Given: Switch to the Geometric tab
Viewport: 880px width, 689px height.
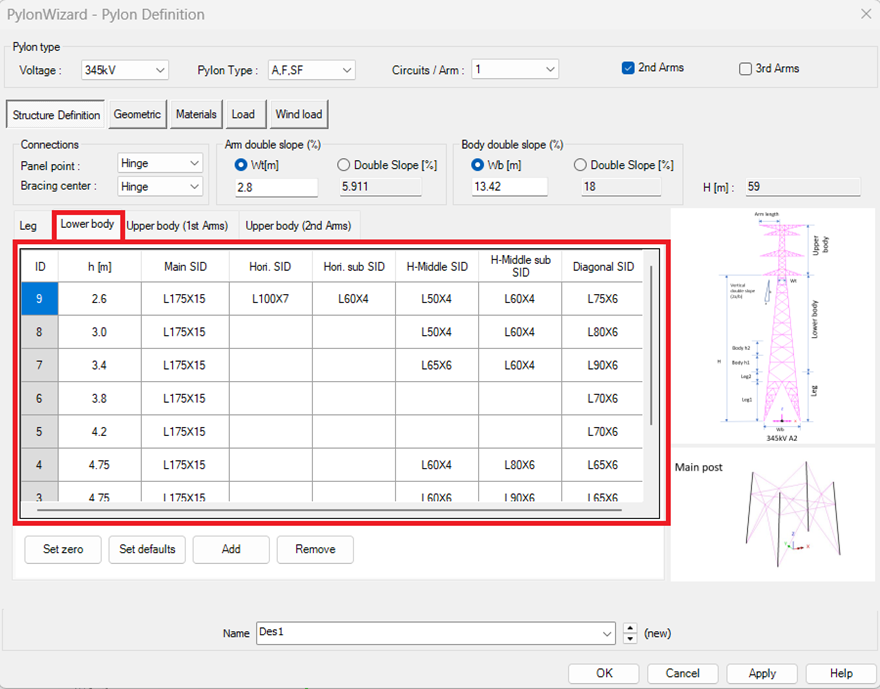Looking at the screenshot, I should pos(137,115).
